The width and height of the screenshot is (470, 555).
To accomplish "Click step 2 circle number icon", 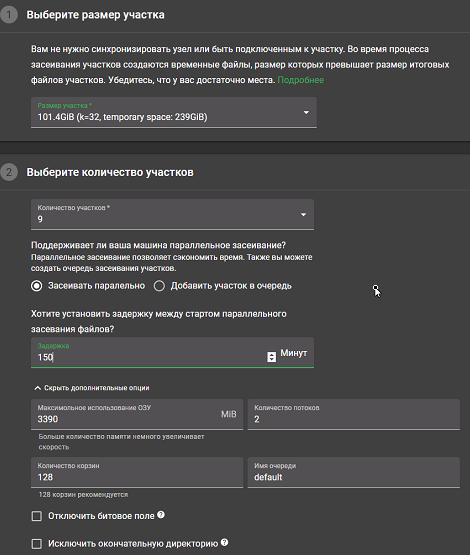I will coord(9,172).
